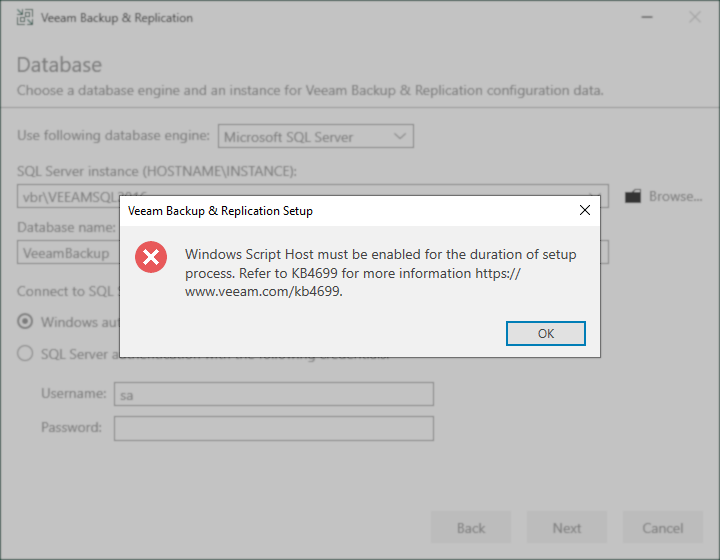Click the Cancel button
The image size is (720, 560).
[x=663, y=527]
